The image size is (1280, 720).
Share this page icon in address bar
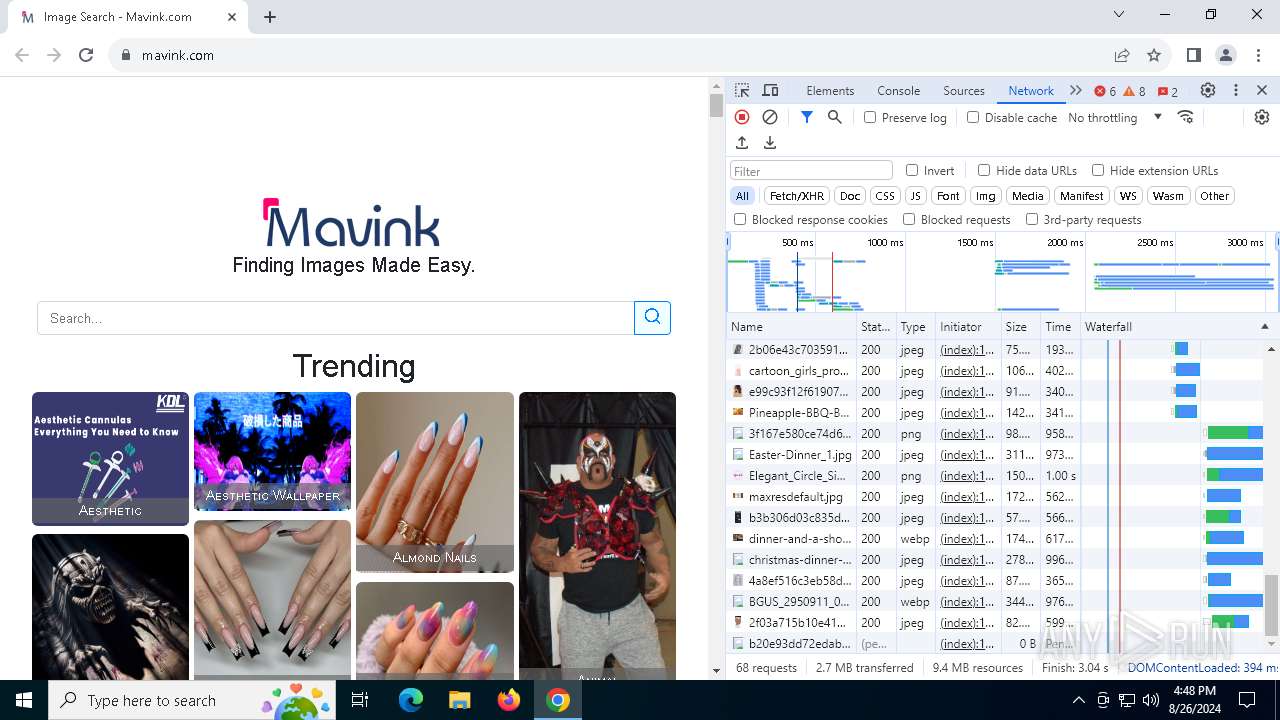[1122, 55]
